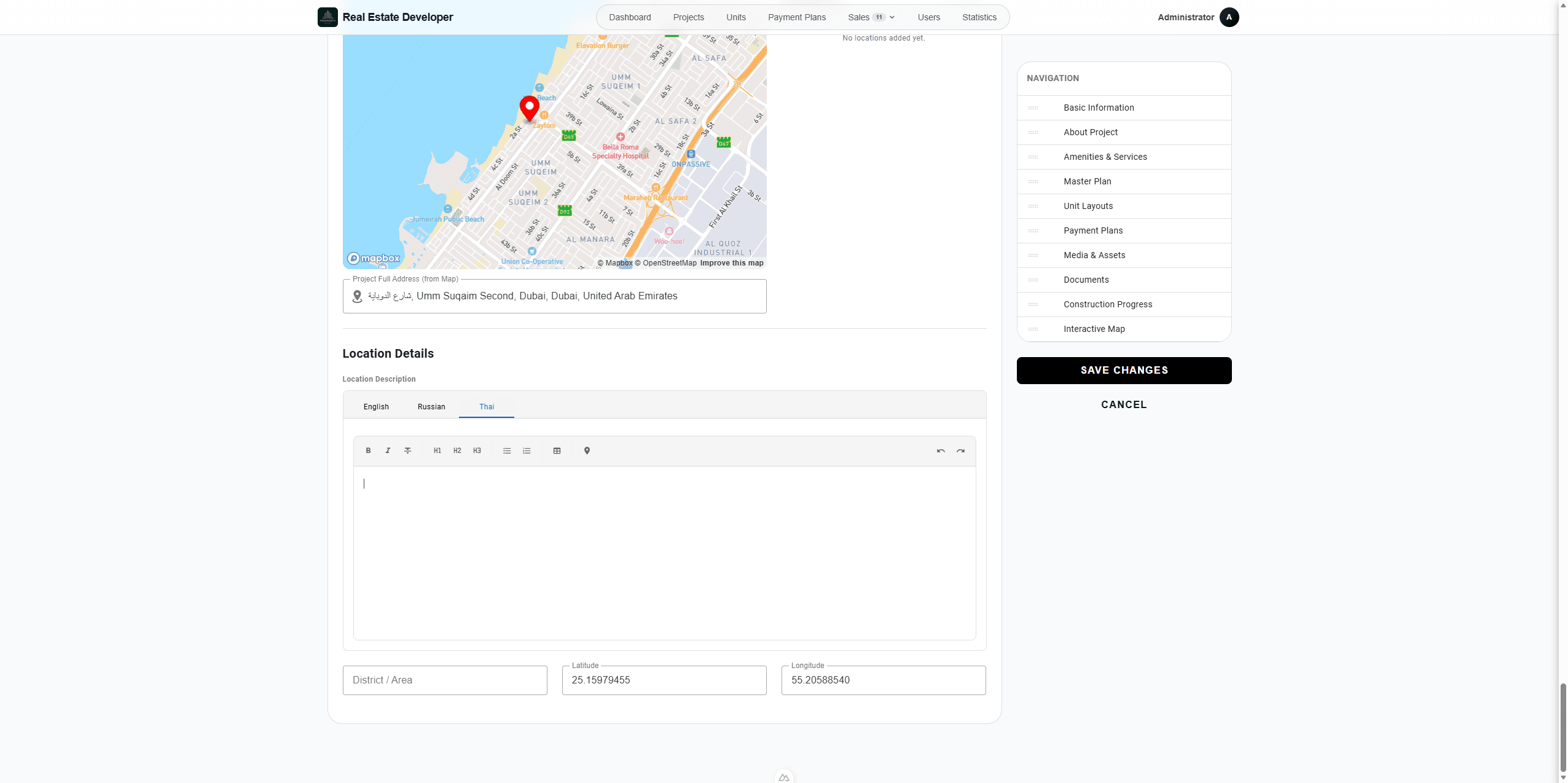
Task: Jump to Media & Assets section
Action: coord(1124,255)
